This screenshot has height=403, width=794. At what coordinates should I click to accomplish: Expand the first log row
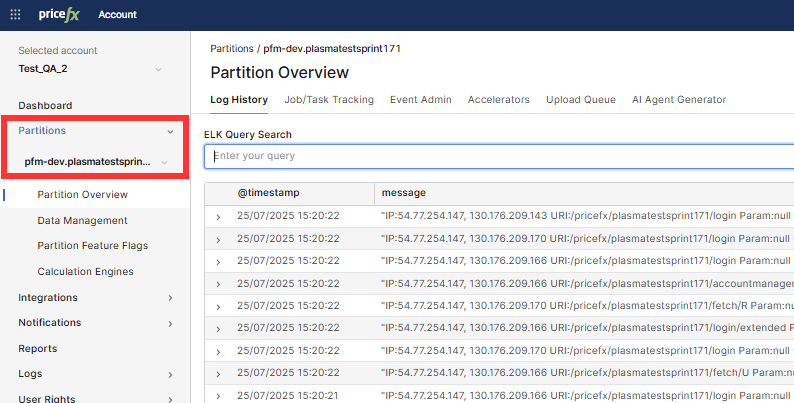point(218,216)
